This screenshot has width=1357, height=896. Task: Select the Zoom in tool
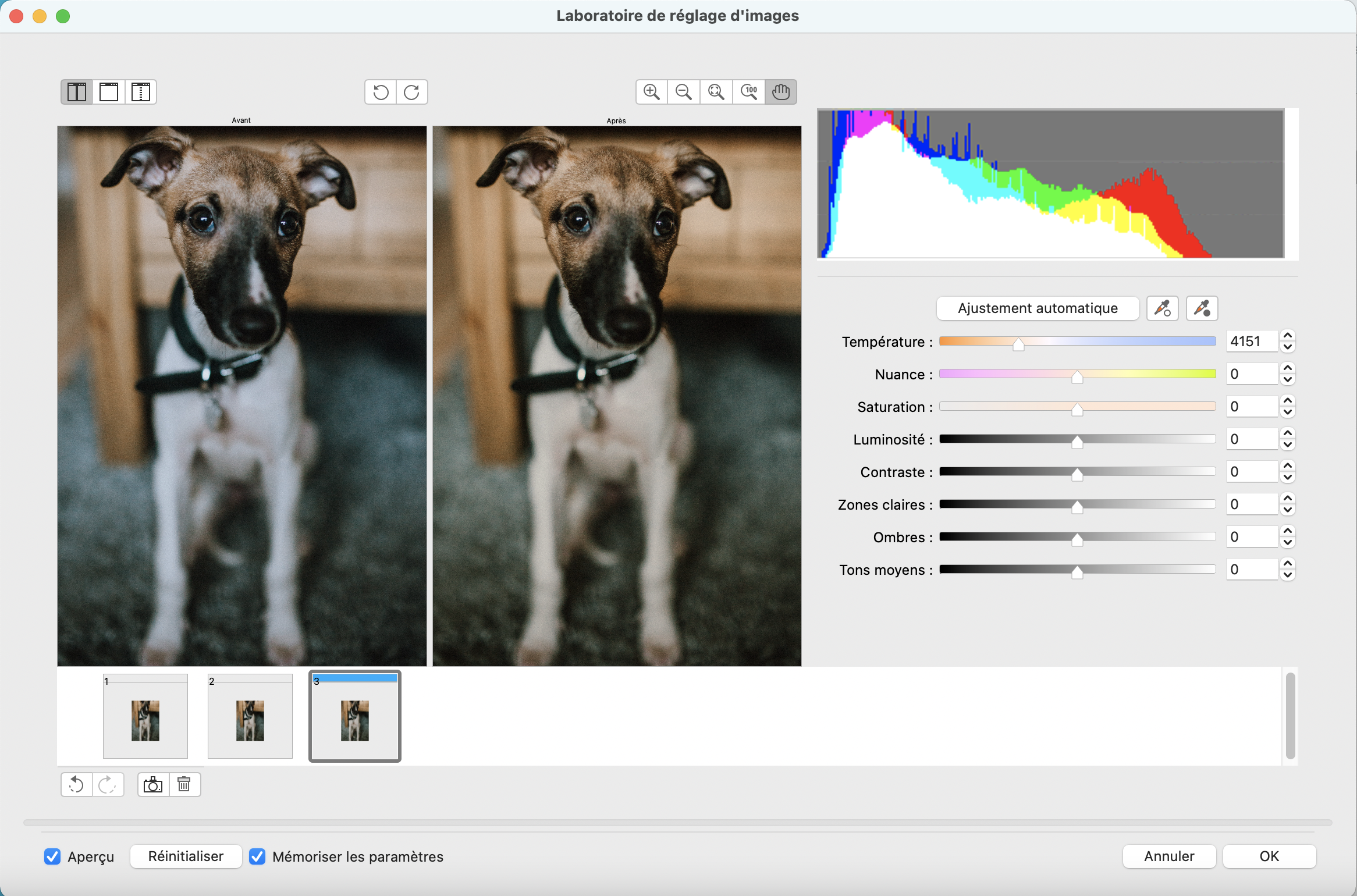pyautogui.click(x=651, y=92)
